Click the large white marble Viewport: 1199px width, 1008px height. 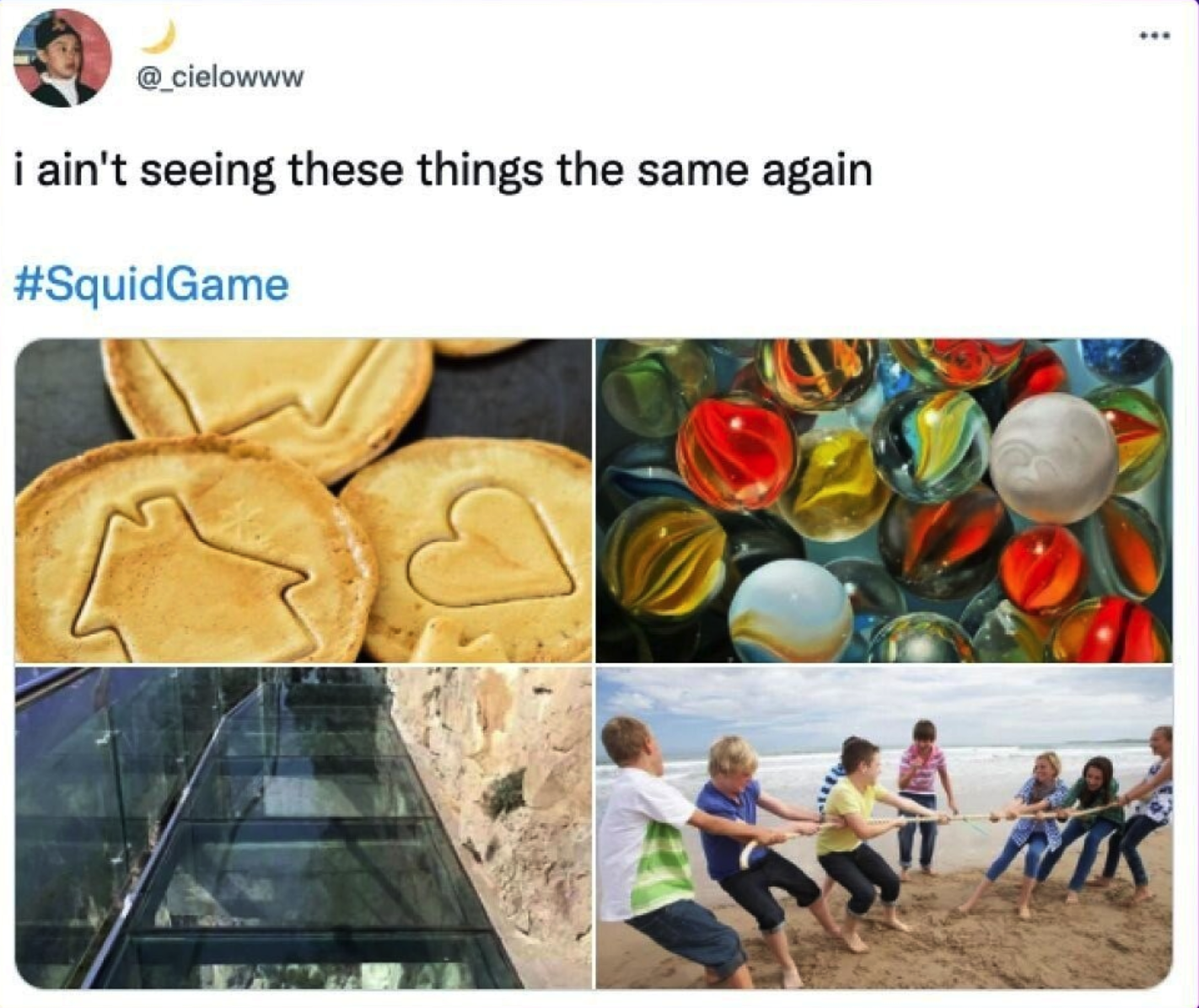[x=1053, y=458]
